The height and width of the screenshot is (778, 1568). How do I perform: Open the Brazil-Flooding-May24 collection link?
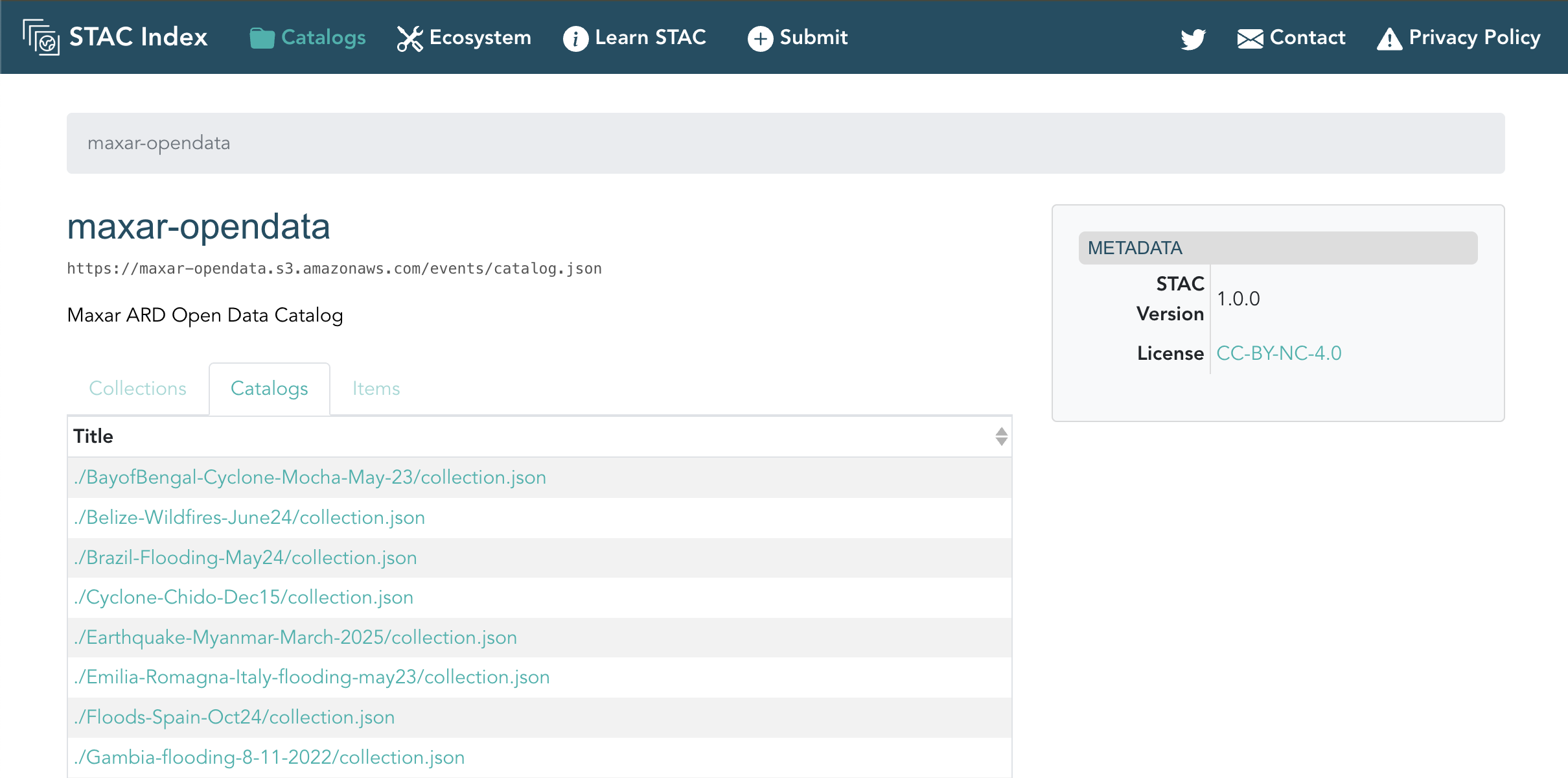click(245, 558)
